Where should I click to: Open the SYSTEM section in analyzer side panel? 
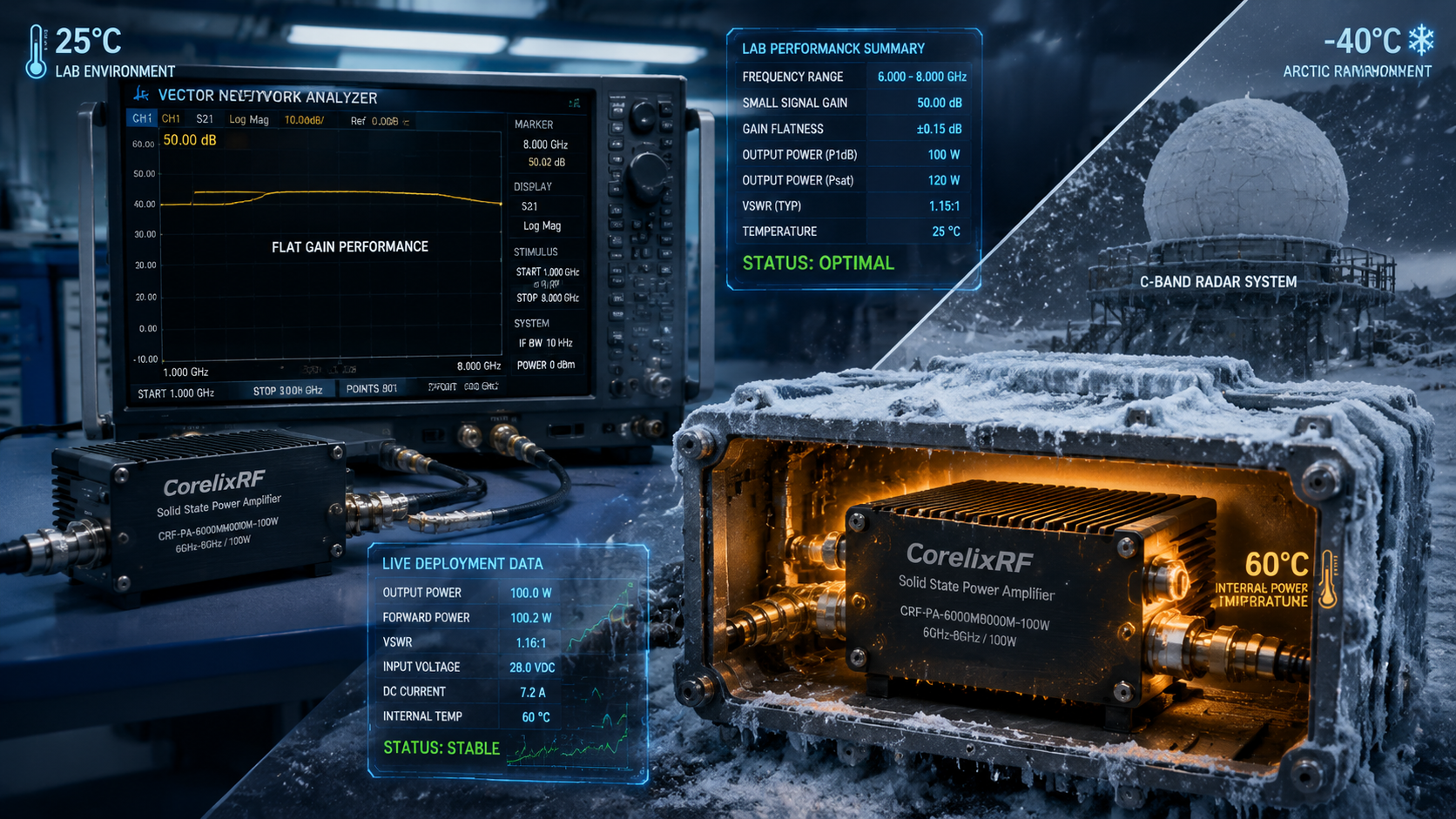[x=531, y=324]
